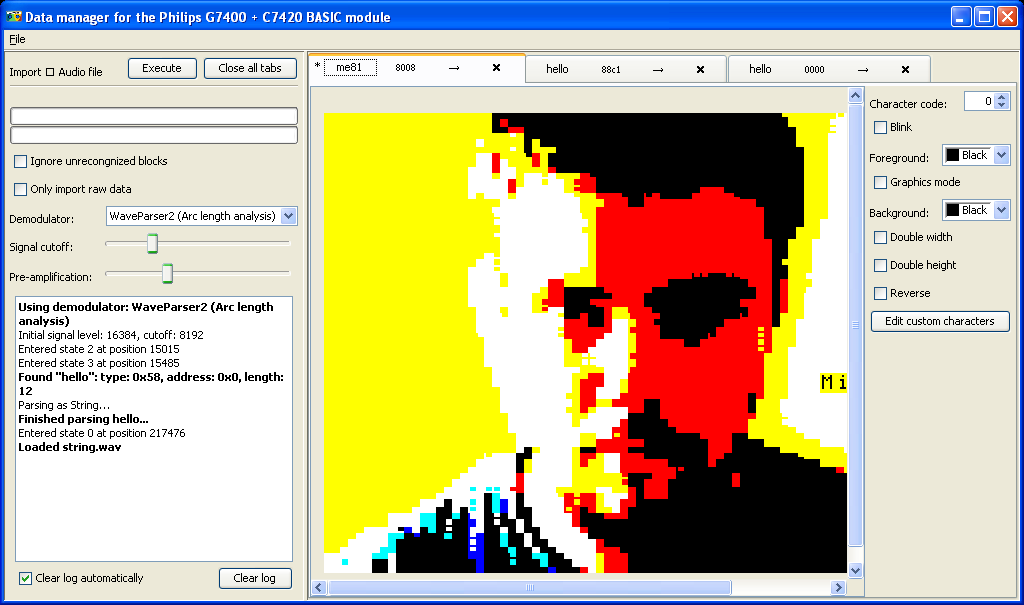Click the canvas horizontal scrollbar left arrow
The height and width of the screenshot is (605, 1024).
[319, 587]
